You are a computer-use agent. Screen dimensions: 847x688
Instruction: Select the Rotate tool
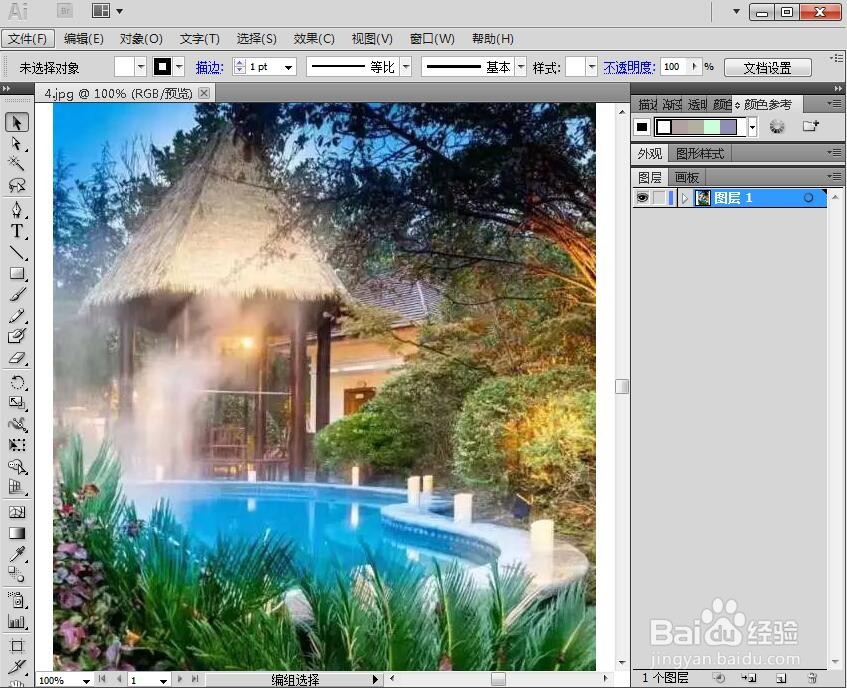[17, 383]
